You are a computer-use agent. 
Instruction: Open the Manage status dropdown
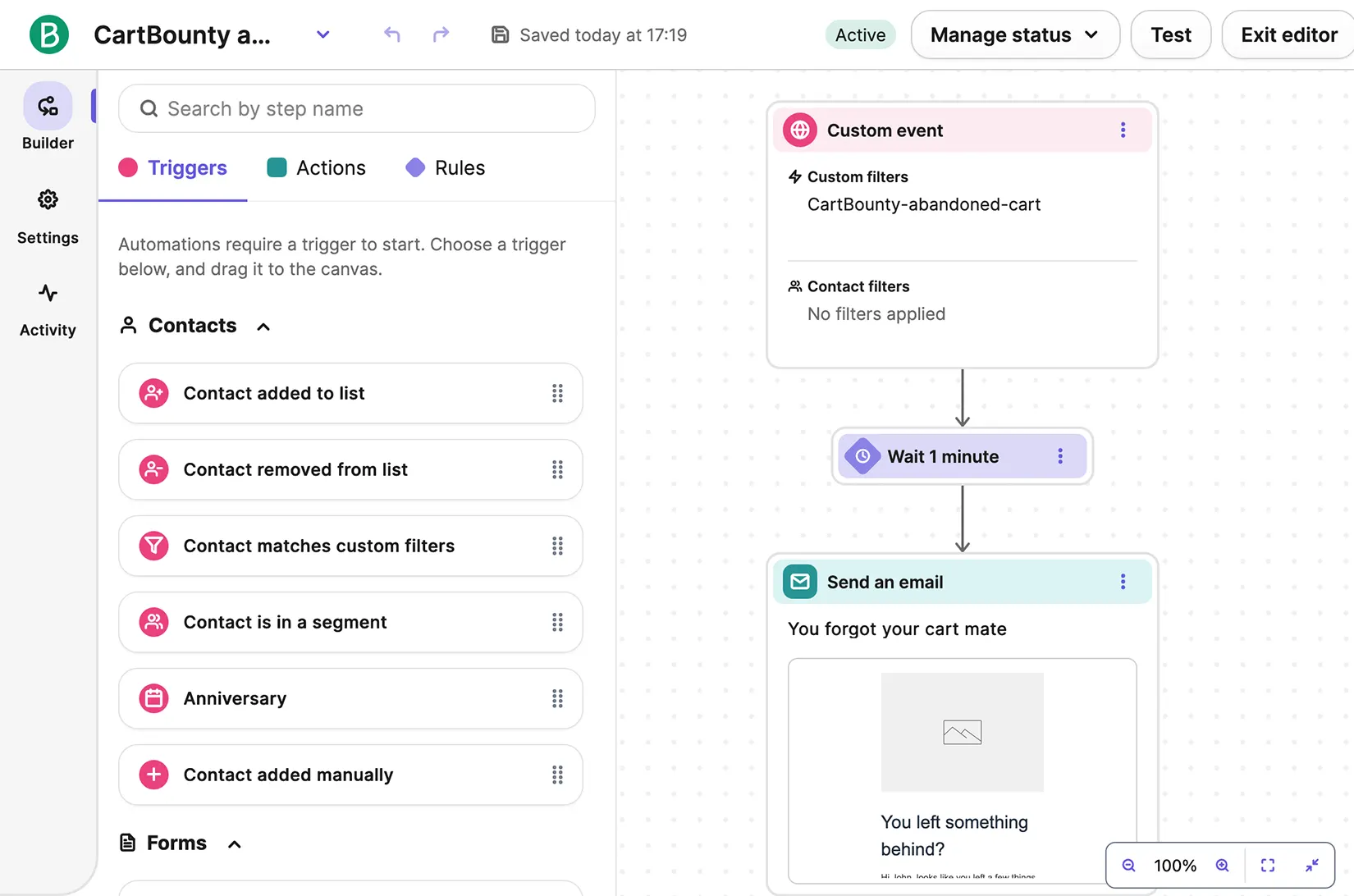1015,34
